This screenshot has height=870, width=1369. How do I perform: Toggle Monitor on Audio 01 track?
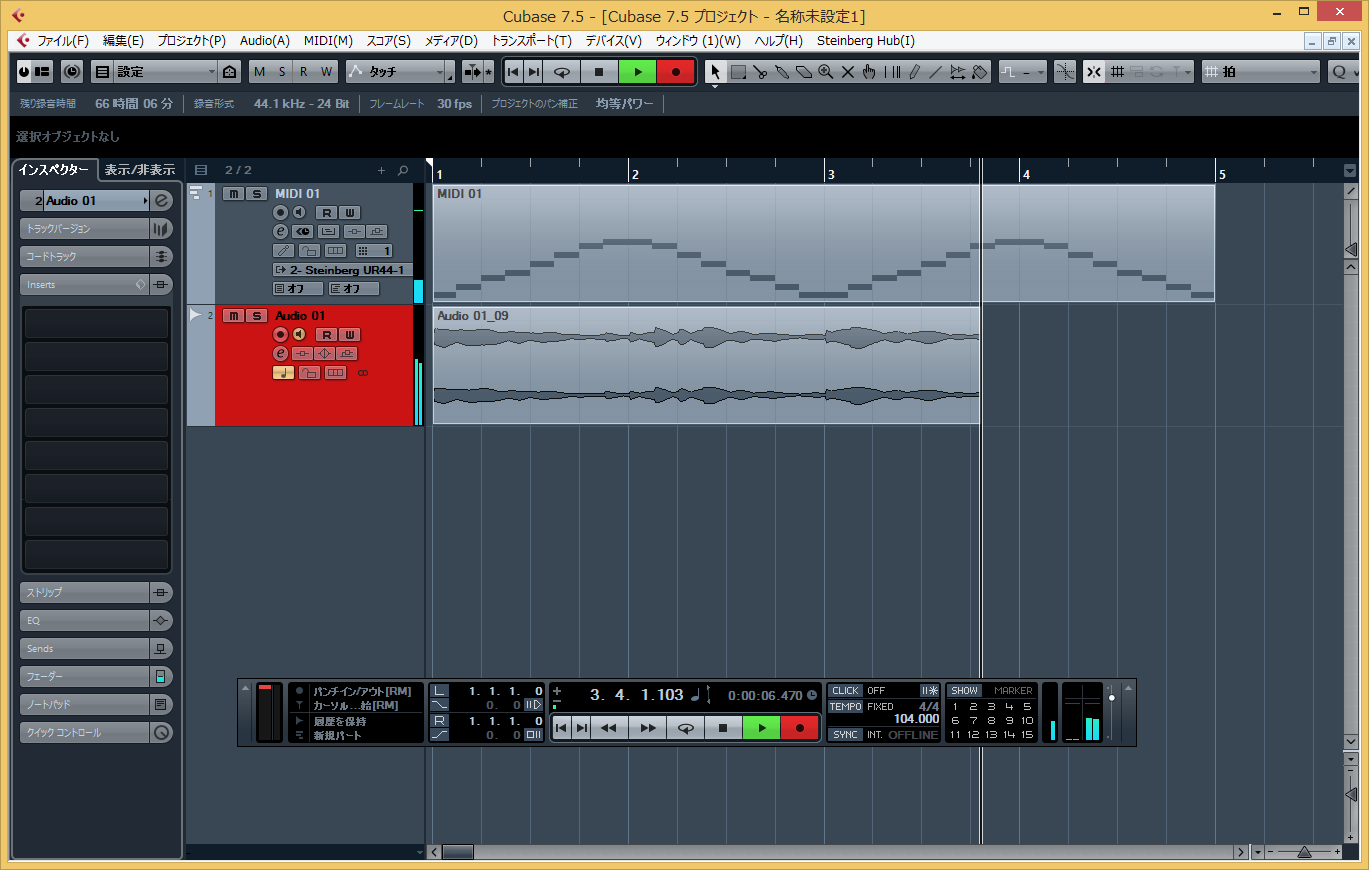point(298,334)
